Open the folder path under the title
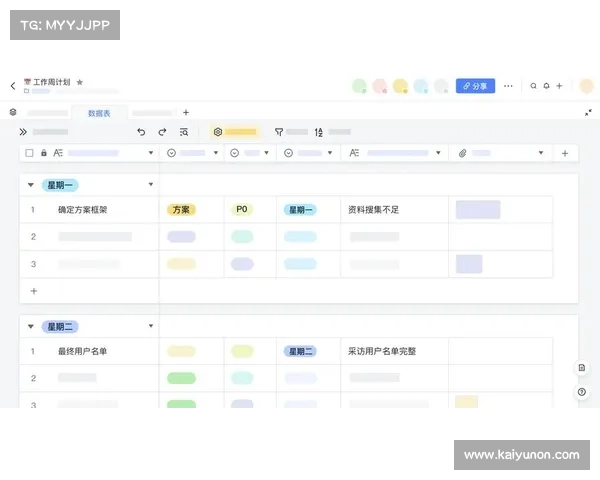The image size is (600, 480). pos(38,91)
